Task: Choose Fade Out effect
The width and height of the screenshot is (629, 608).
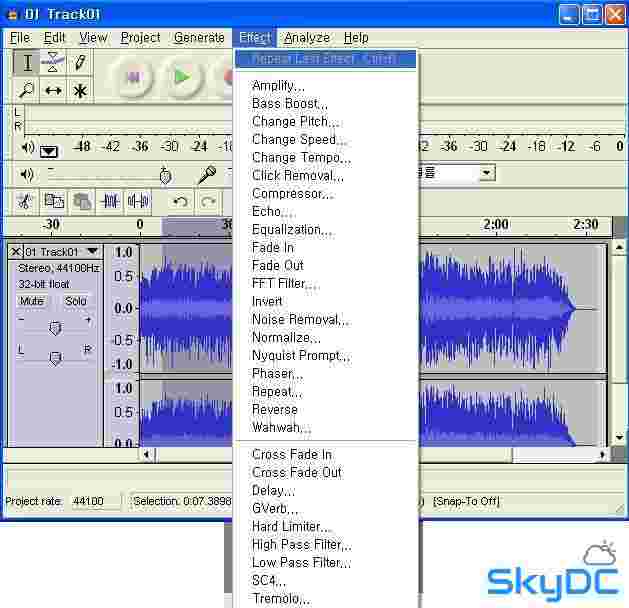Action: (325, 265)
